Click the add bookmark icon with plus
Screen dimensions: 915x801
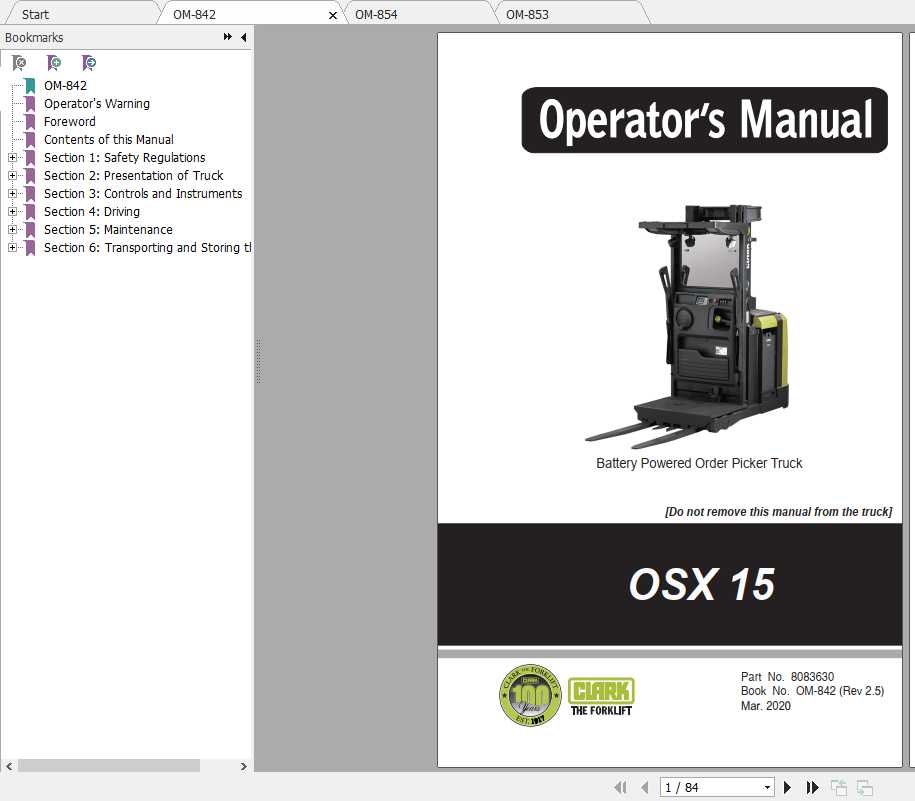(x=54, y=62)
